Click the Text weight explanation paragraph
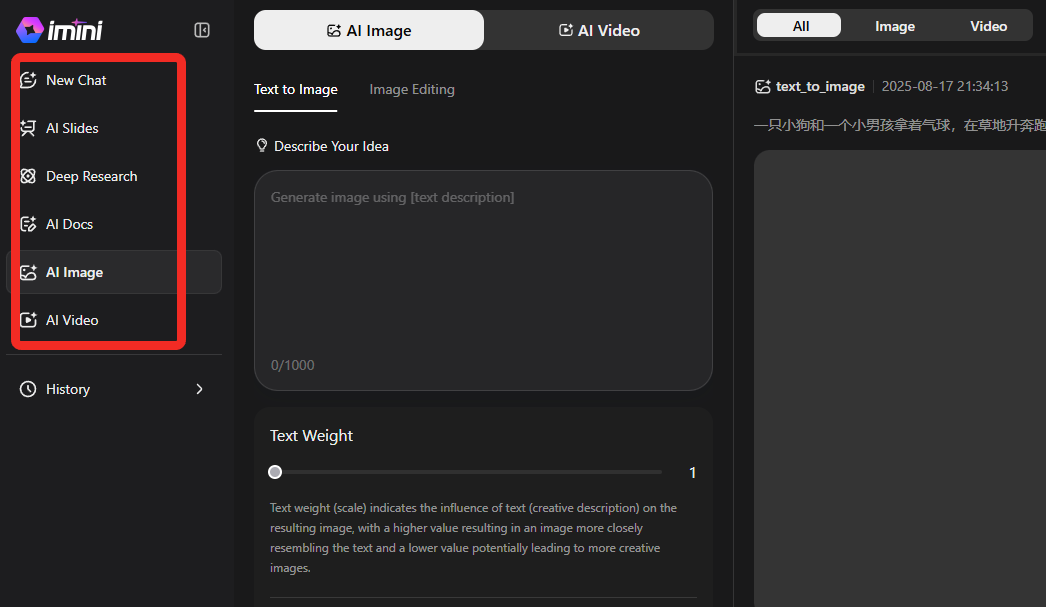The width and height of the screenshot is (1046, 607). (474, 538)
